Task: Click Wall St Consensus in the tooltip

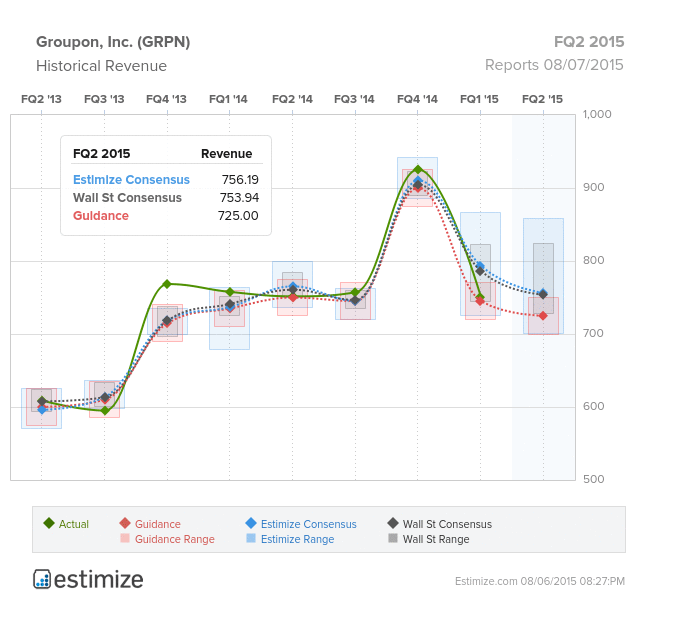Action: click(127, 198)
